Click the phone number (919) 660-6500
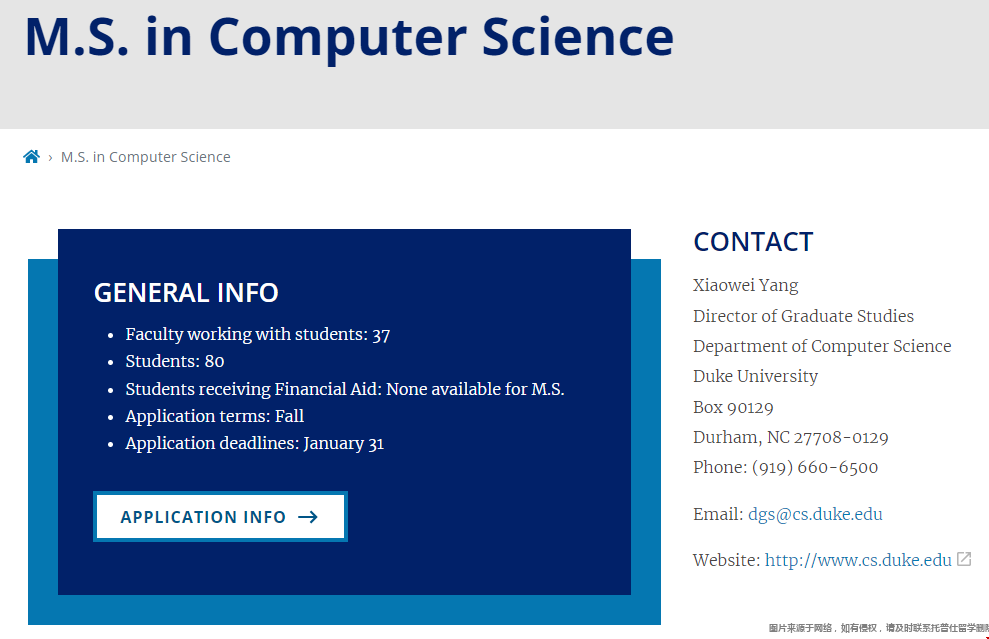The width and height of the screenshot is (989, 639). 815,467
